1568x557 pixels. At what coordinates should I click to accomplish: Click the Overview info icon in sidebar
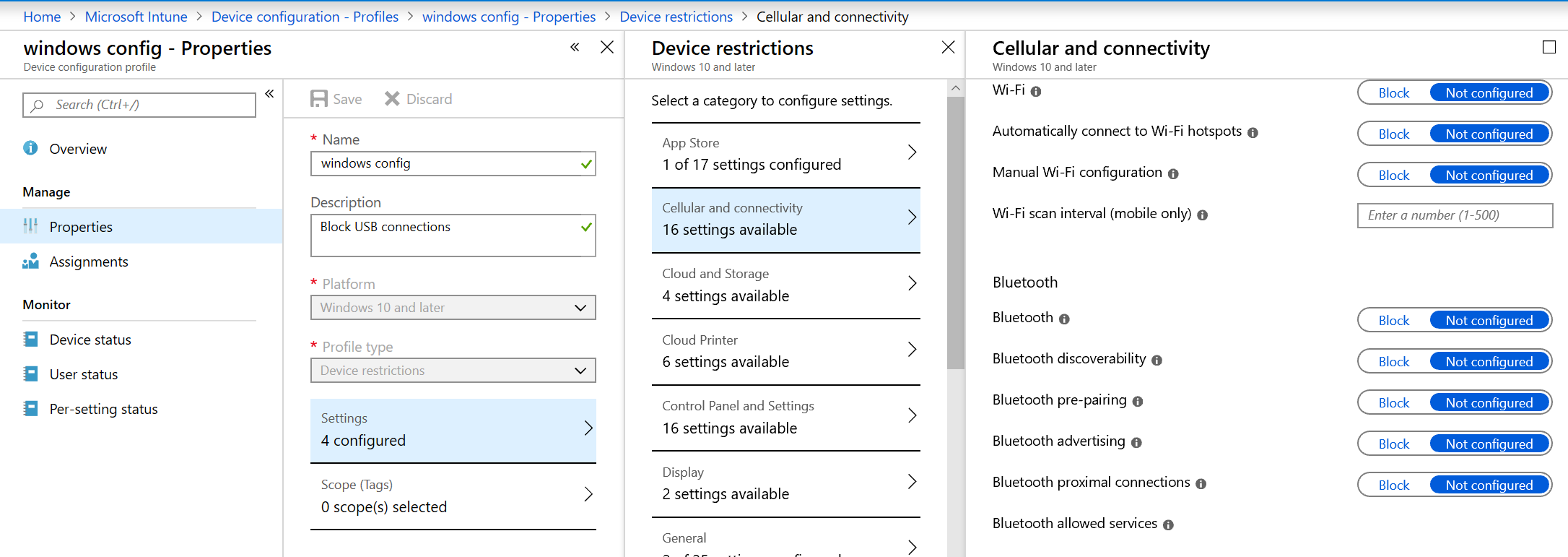coord(30,148)
